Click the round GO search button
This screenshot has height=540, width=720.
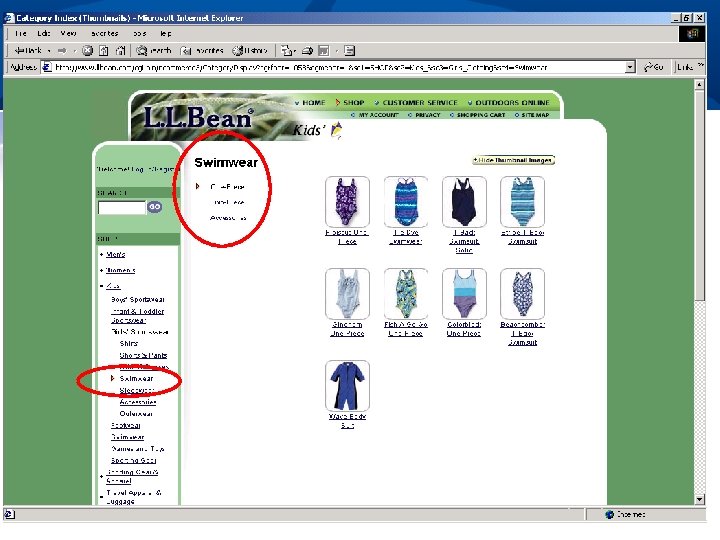155,207
